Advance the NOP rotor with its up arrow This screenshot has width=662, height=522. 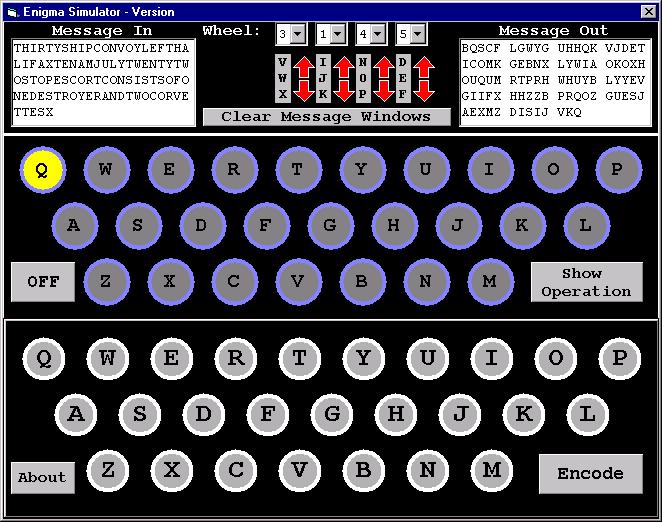tap(383, 67)
